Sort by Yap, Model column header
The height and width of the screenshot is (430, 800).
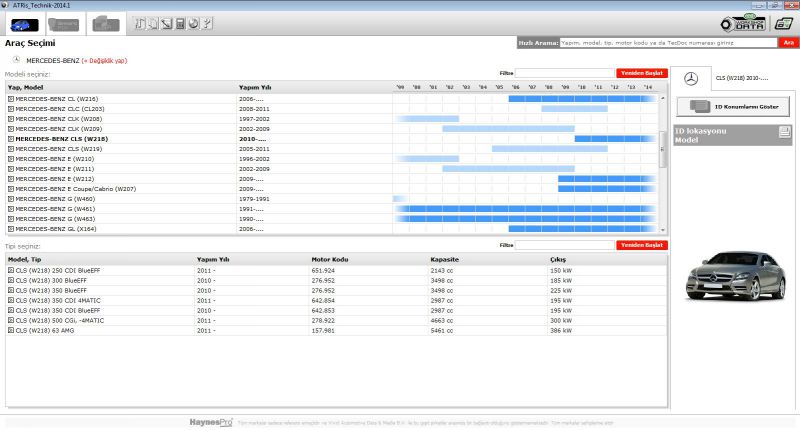(x=26, y=88)
